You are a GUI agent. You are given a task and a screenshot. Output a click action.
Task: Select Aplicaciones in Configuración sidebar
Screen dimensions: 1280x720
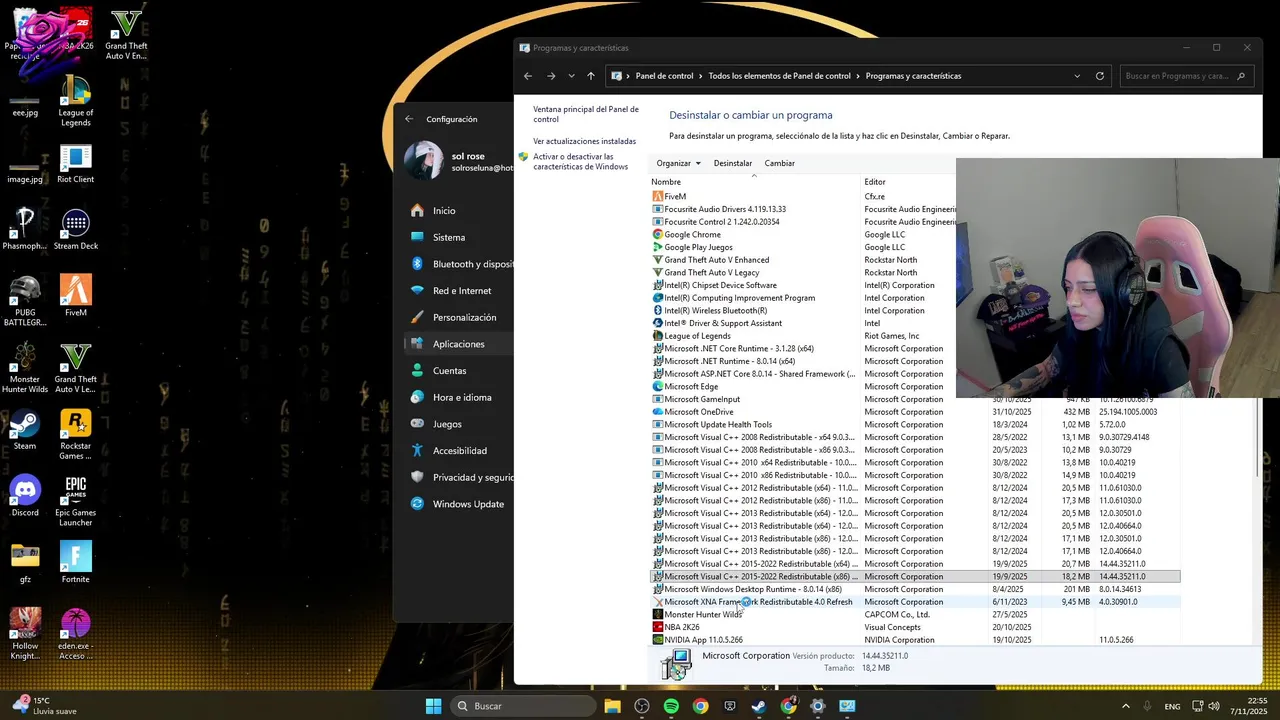(x=458, y=344)
